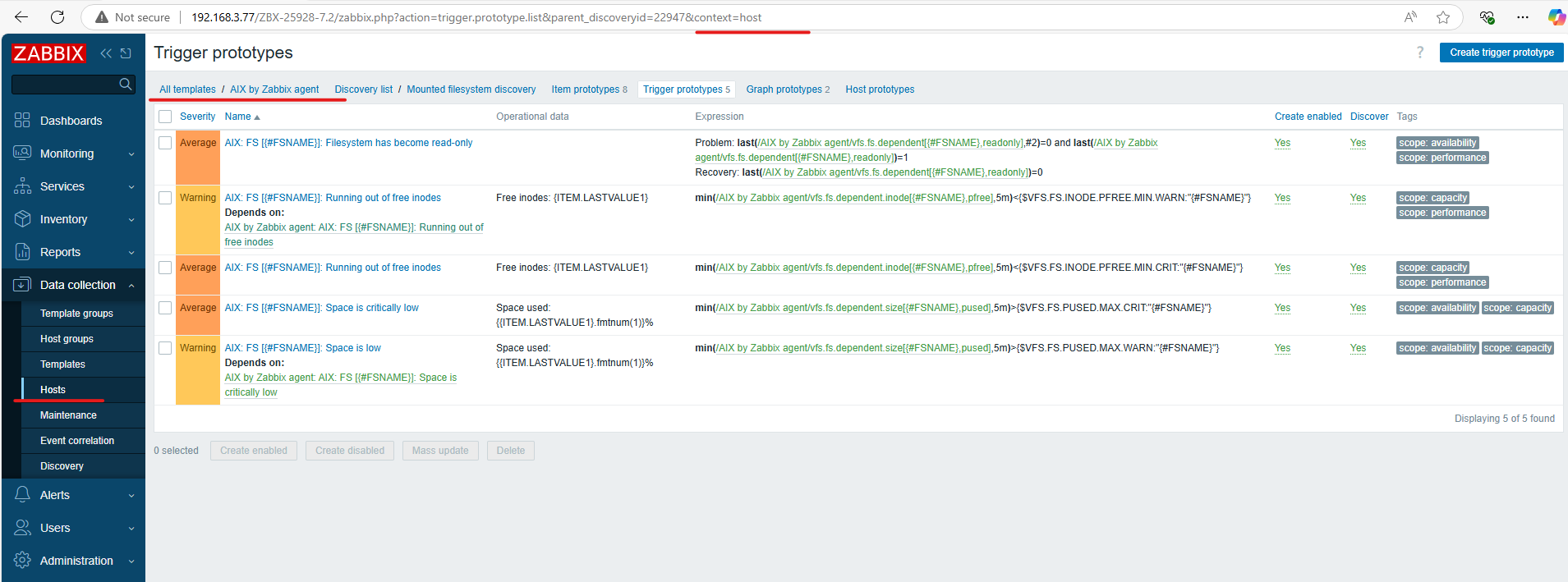
Task: Open the help question mark icon
Action: (x=1420, y=53)
